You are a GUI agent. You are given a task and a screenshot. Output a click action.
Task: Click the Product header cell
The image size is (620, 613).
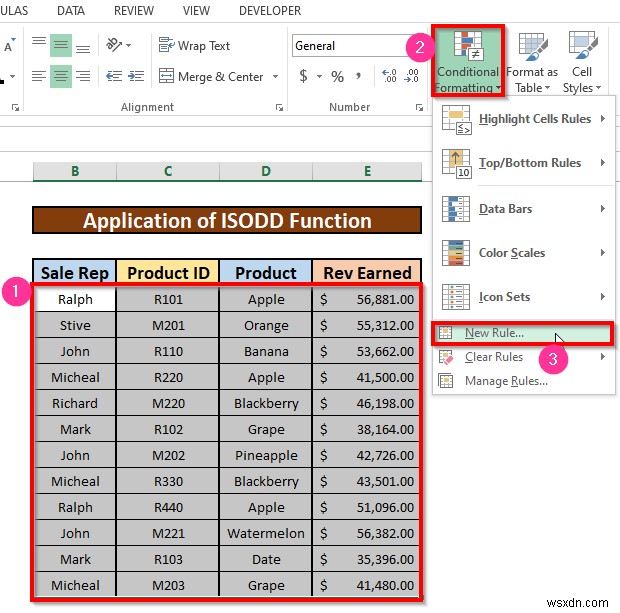[x=266, y=273]
